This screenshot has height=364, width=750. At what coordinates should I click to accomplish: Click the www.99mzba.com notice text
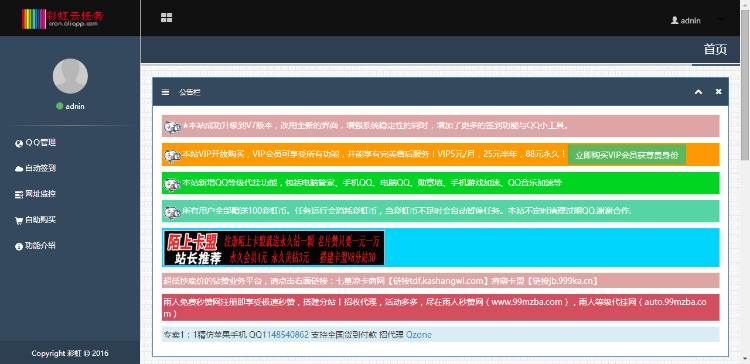tap(527, 302)
